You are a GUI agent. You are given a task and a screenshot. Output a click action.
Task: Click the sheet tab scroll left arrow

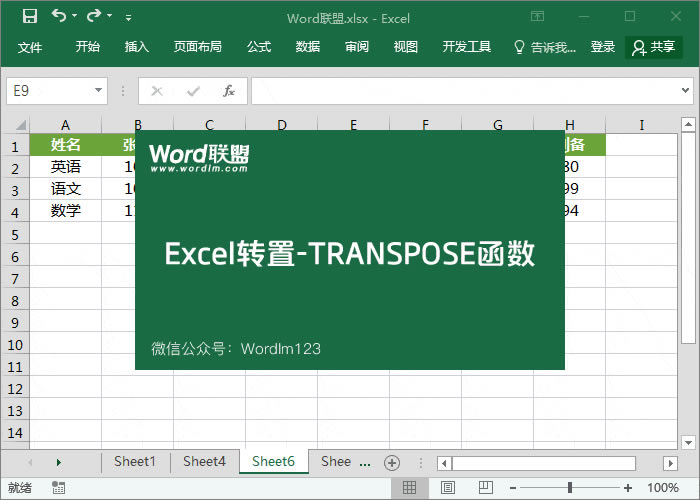[30, 462]
